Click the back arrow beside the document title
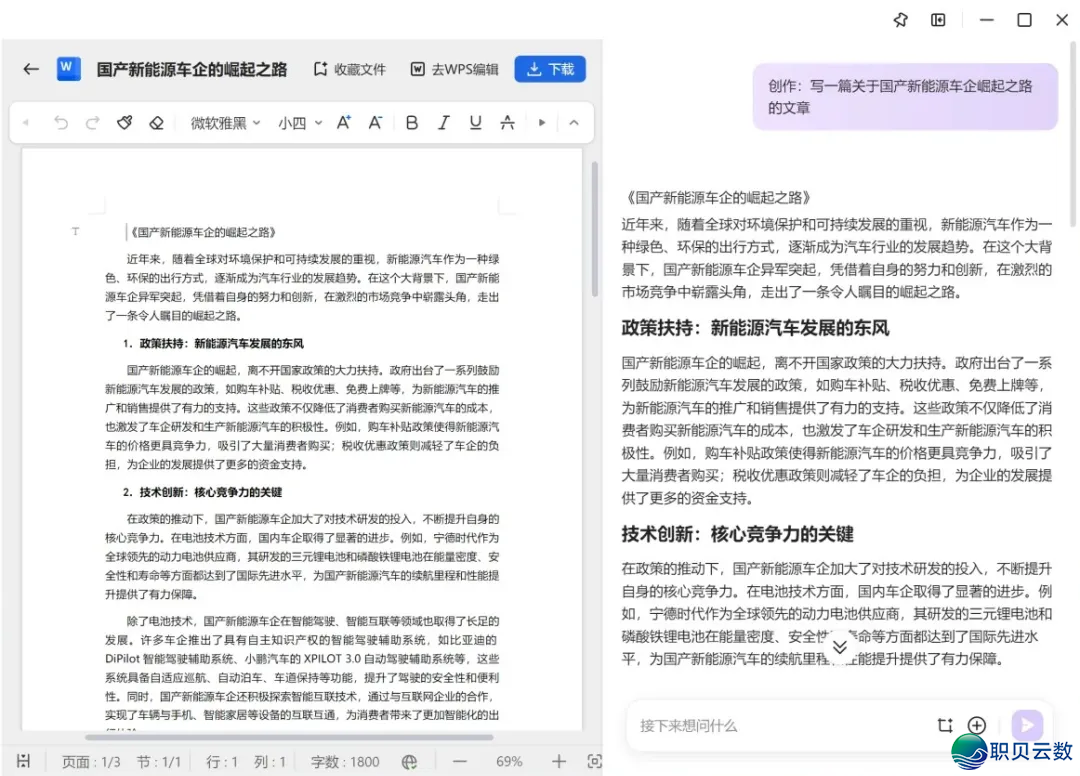Viewport: 1080px width, 776px height. click(x=31, y=69)
